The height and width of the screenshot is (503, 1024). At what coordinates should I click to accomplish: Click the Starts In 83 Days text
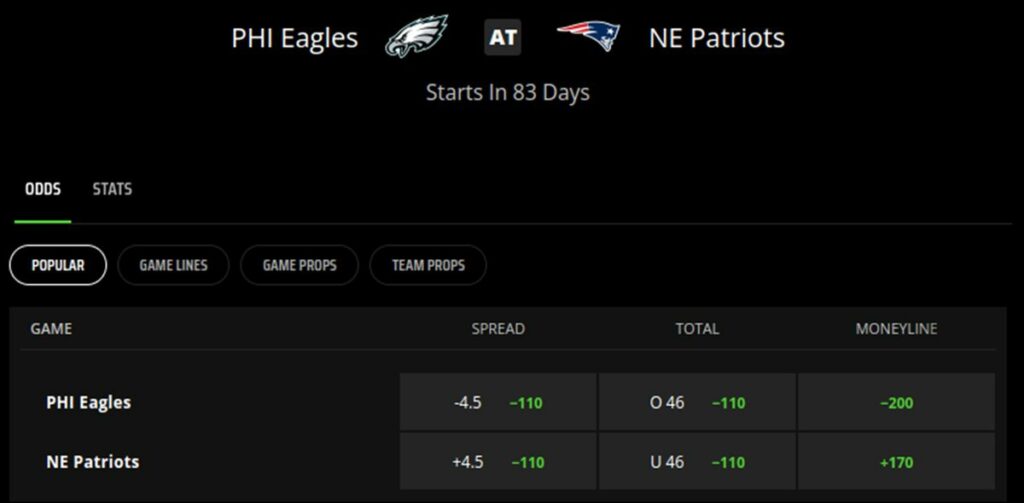click(508, 93)
